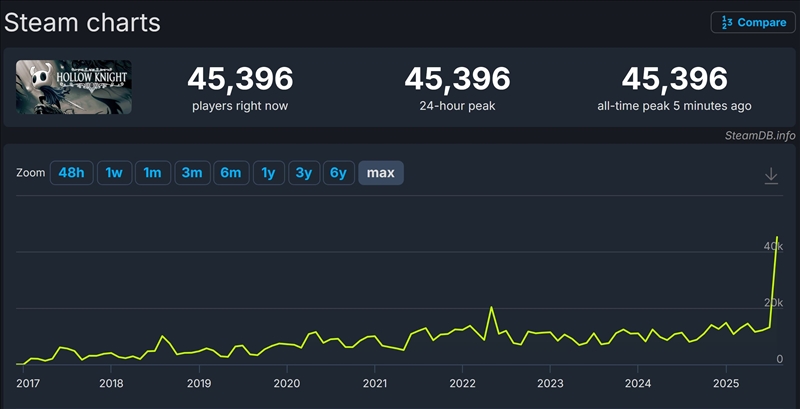This screenshot has width=800, height=409.
Task: Click the 2025 player spike on chart
Action: (778, 238)
